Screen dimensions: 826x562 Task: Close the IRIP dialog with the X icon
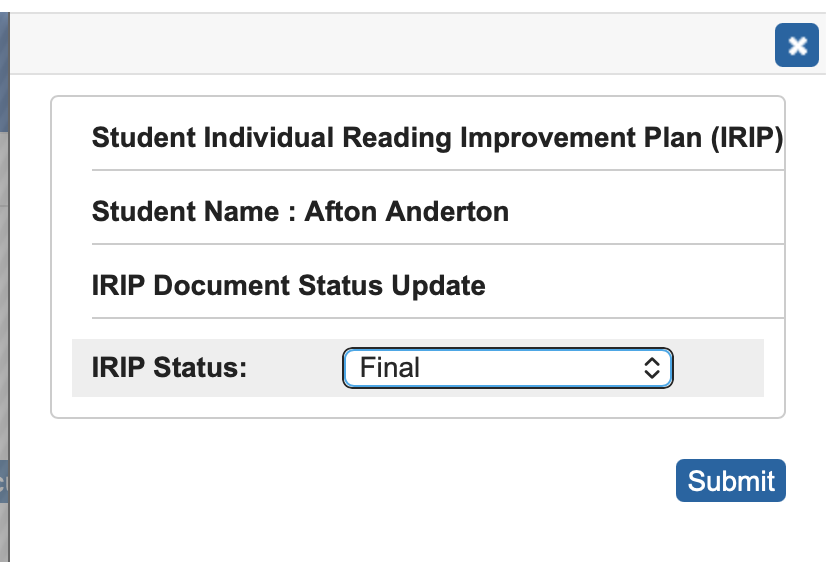pyautogui.click(x=797, y=46)
